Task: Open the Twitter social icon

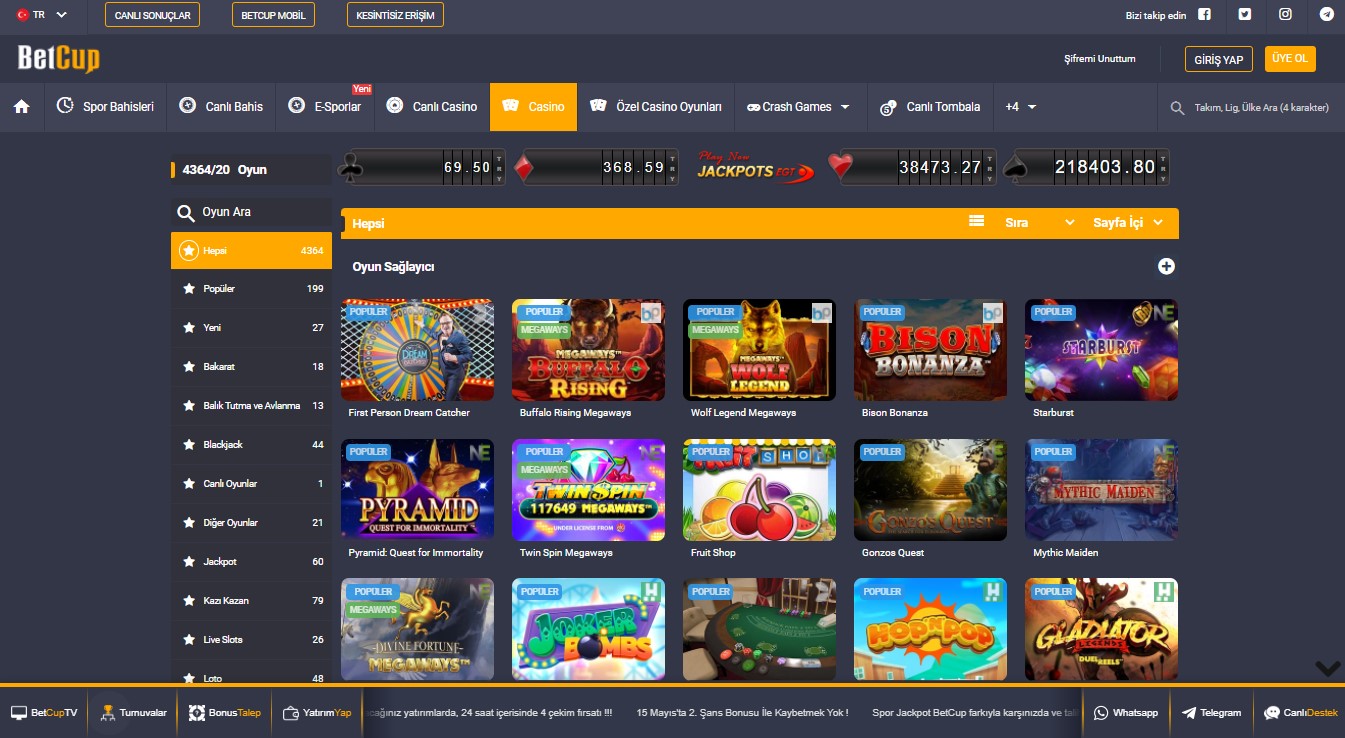Action: tap(1245, 14)
